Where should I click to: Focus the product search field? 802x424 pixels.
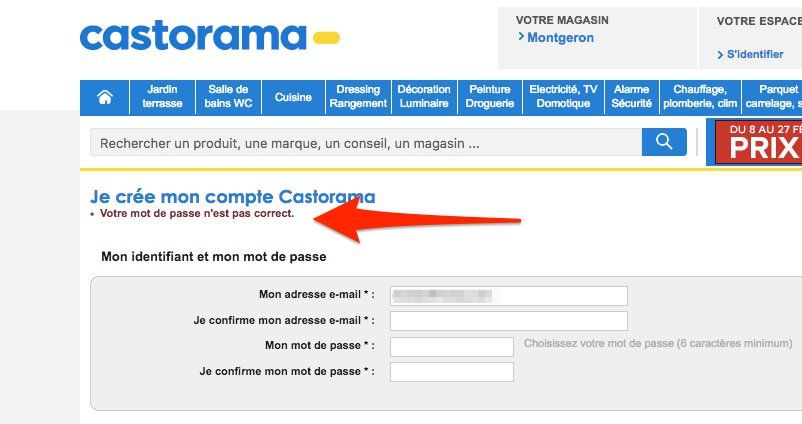(366, 143)
